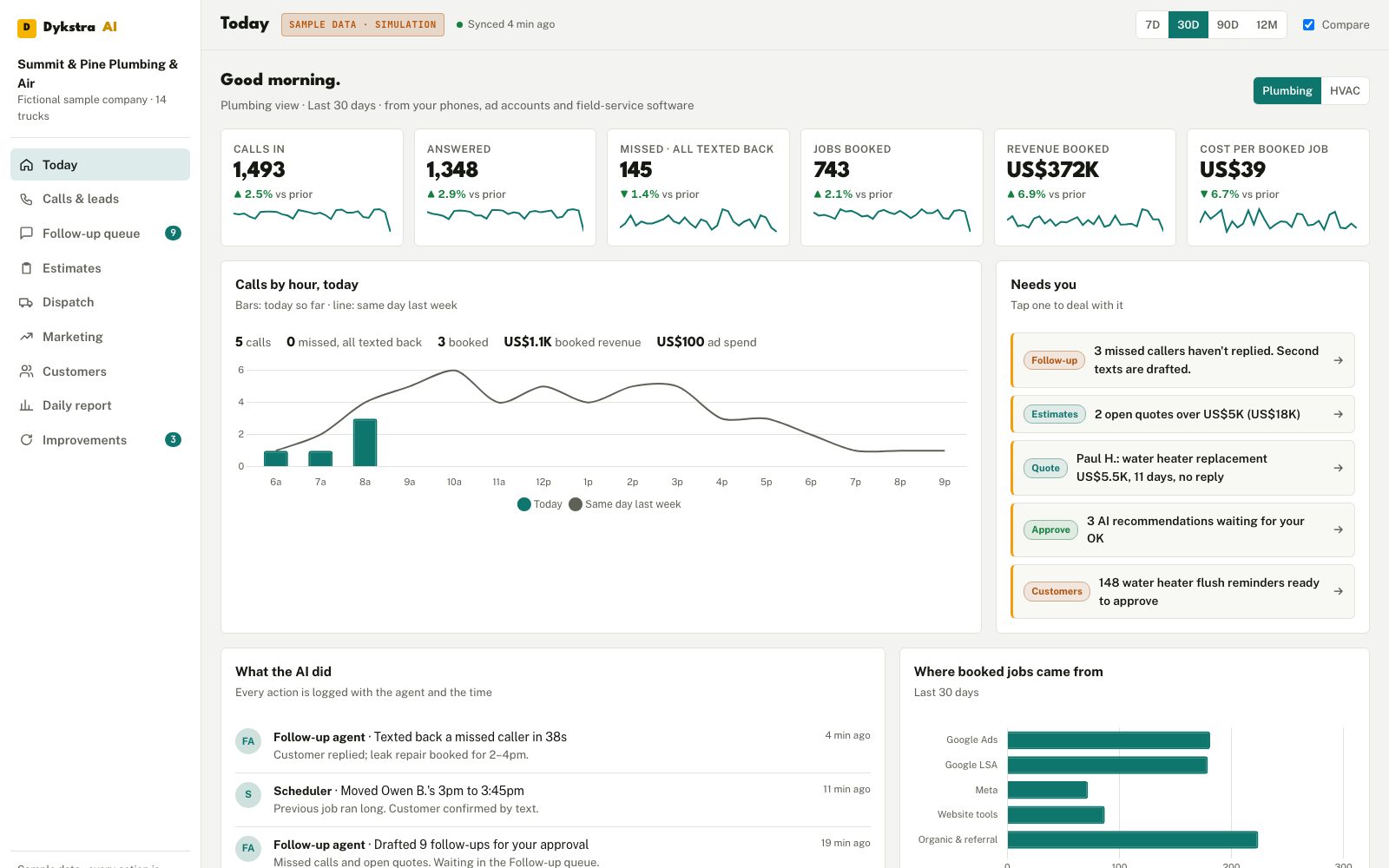The width and height of the screenshot is (1389, 868).
Task: Click the Improvements refresh icon
Action: [26, 440]
